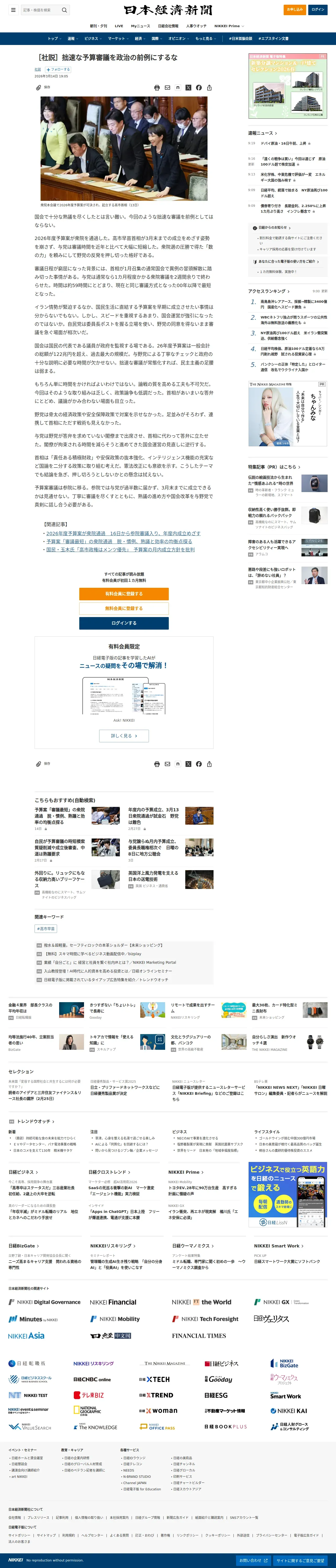Image resolution: width=336 pixels, height=1568 pixels.
Task: Click the top share/upload icon
Action: pyautogui.click(x=209, y=88)
